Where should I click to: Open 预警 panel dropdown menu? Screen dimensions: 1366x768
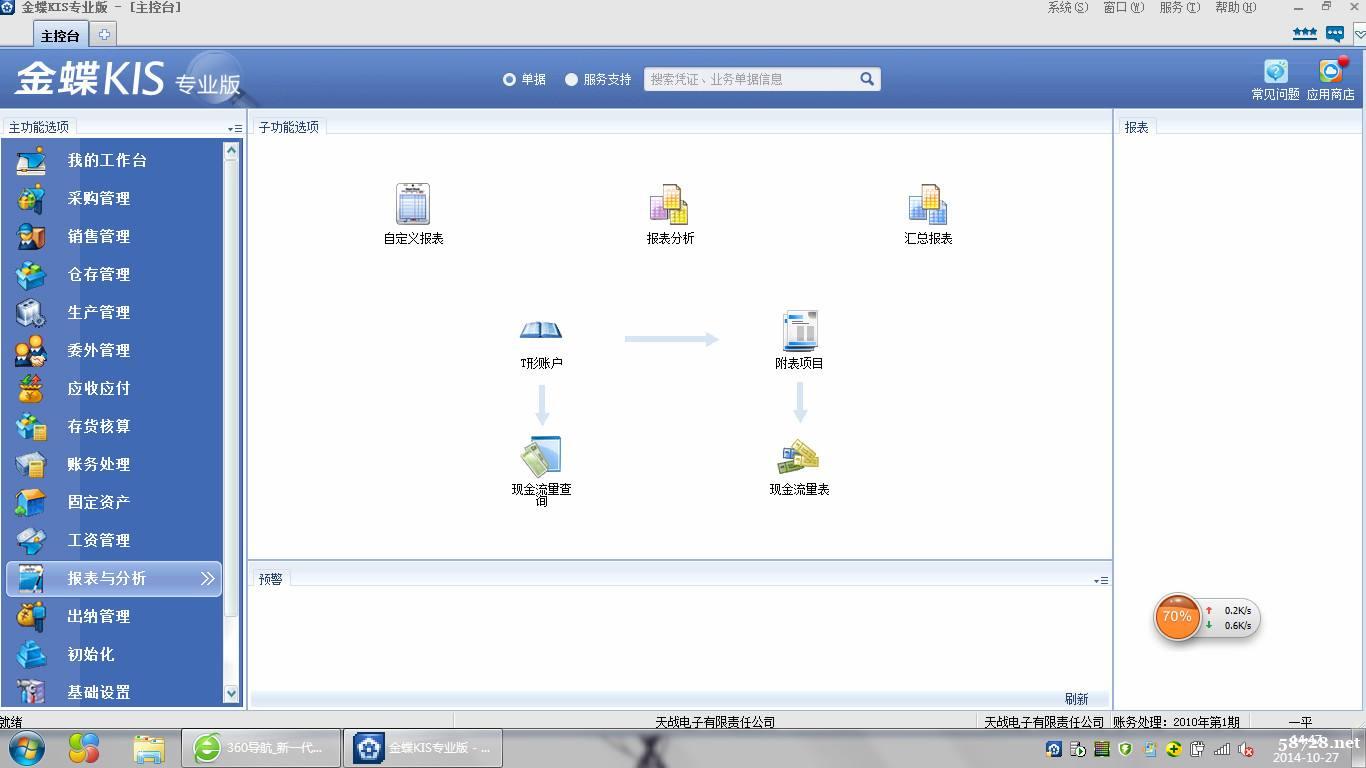pyautogui.click(x=1101, y=580)
